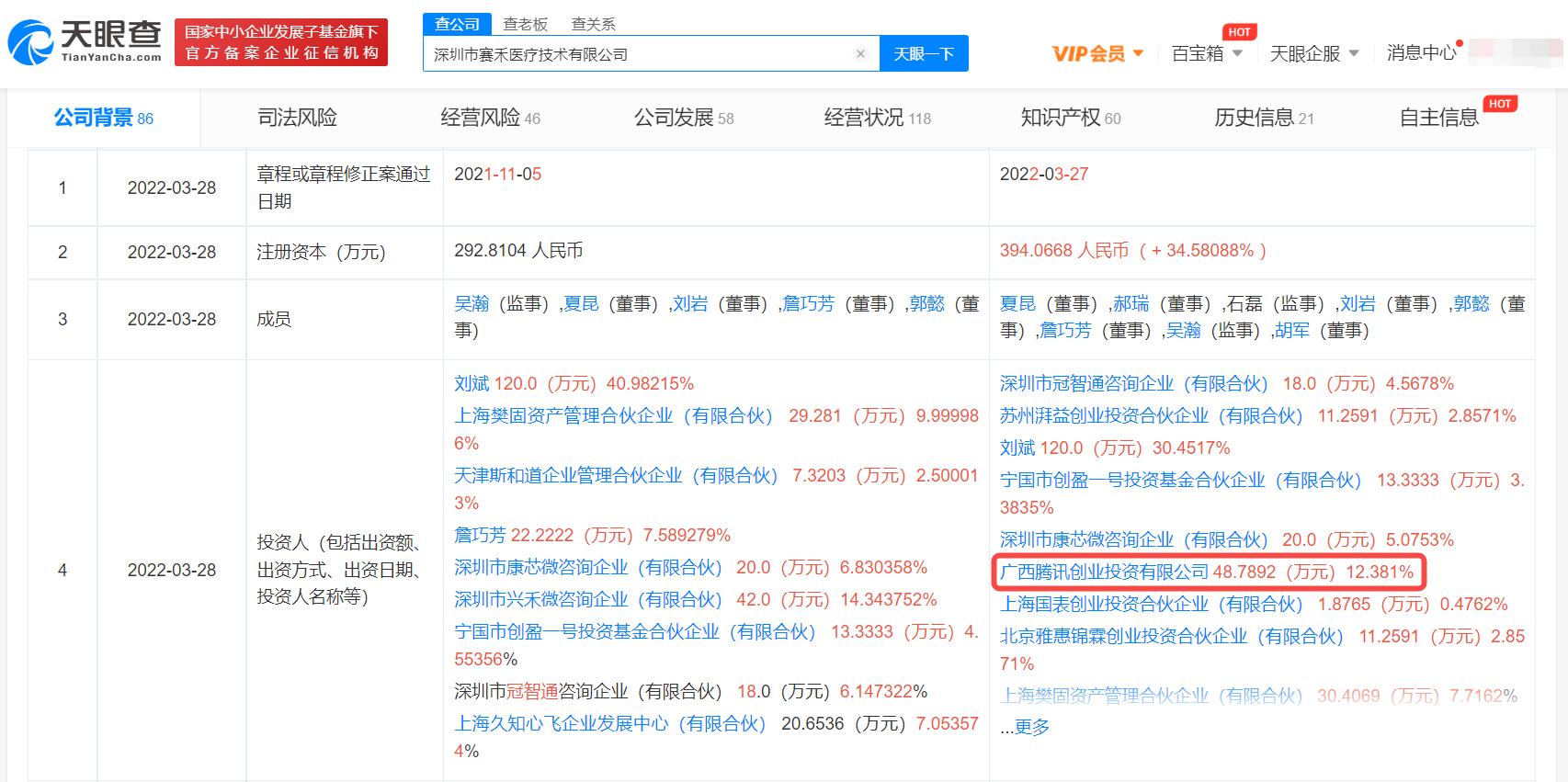Click the 天眼一下 search button
This screenshot has width=1568, height=782.
click(x=924, y=53)
